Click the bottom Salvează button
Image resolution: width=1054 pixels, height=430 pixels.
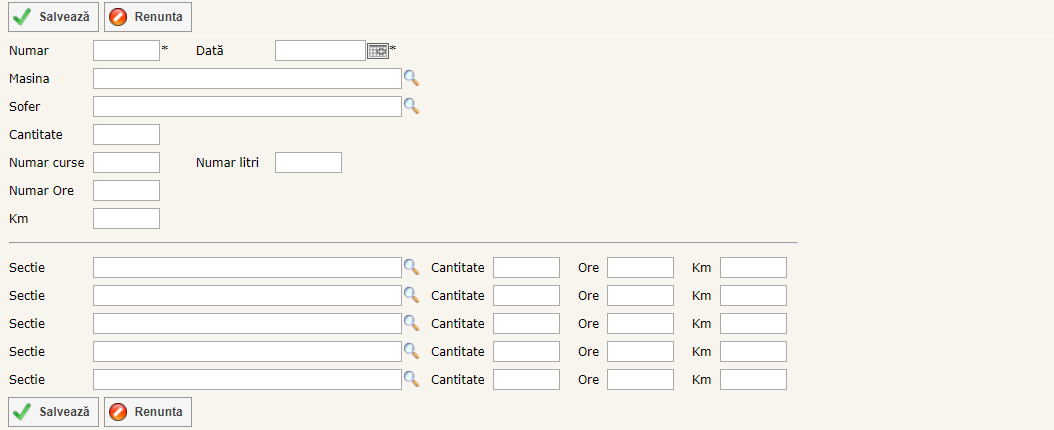click(54, 412)
